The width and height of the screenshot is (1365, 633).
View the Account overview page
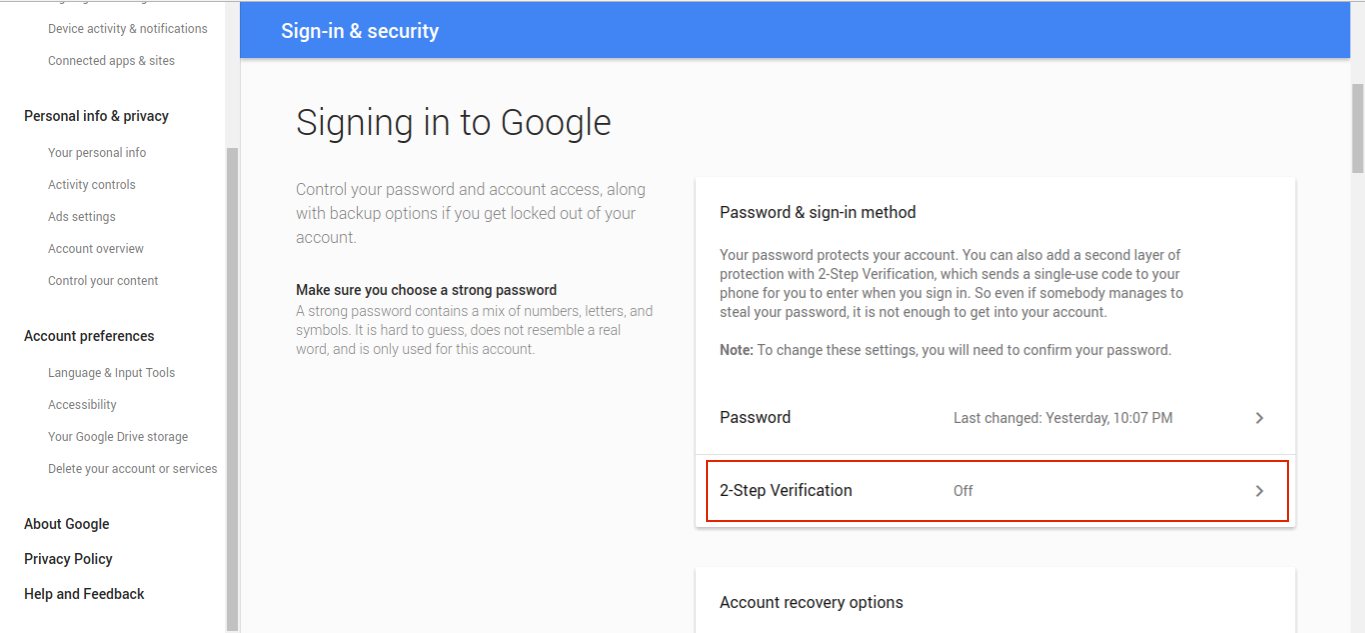tap(96, 249)
